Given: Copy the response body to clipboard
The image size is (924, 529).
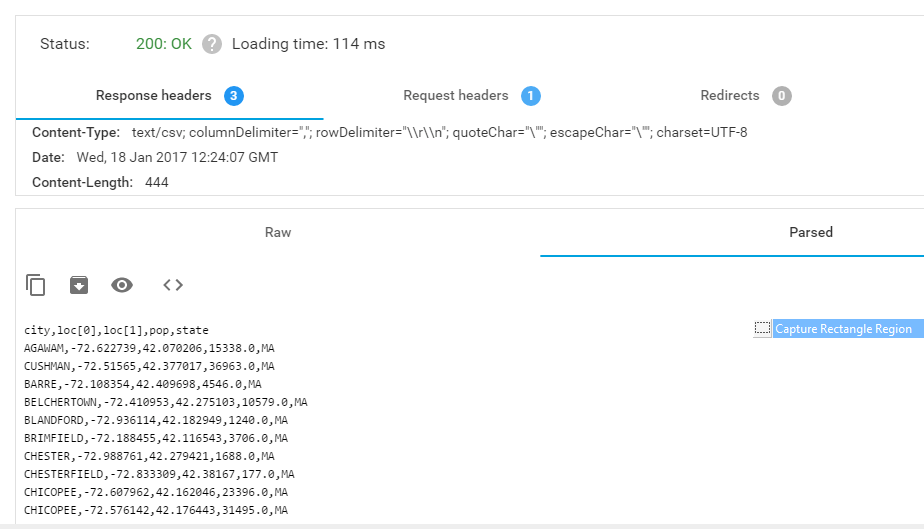Looking at the screenshot, I should (36, 285).
